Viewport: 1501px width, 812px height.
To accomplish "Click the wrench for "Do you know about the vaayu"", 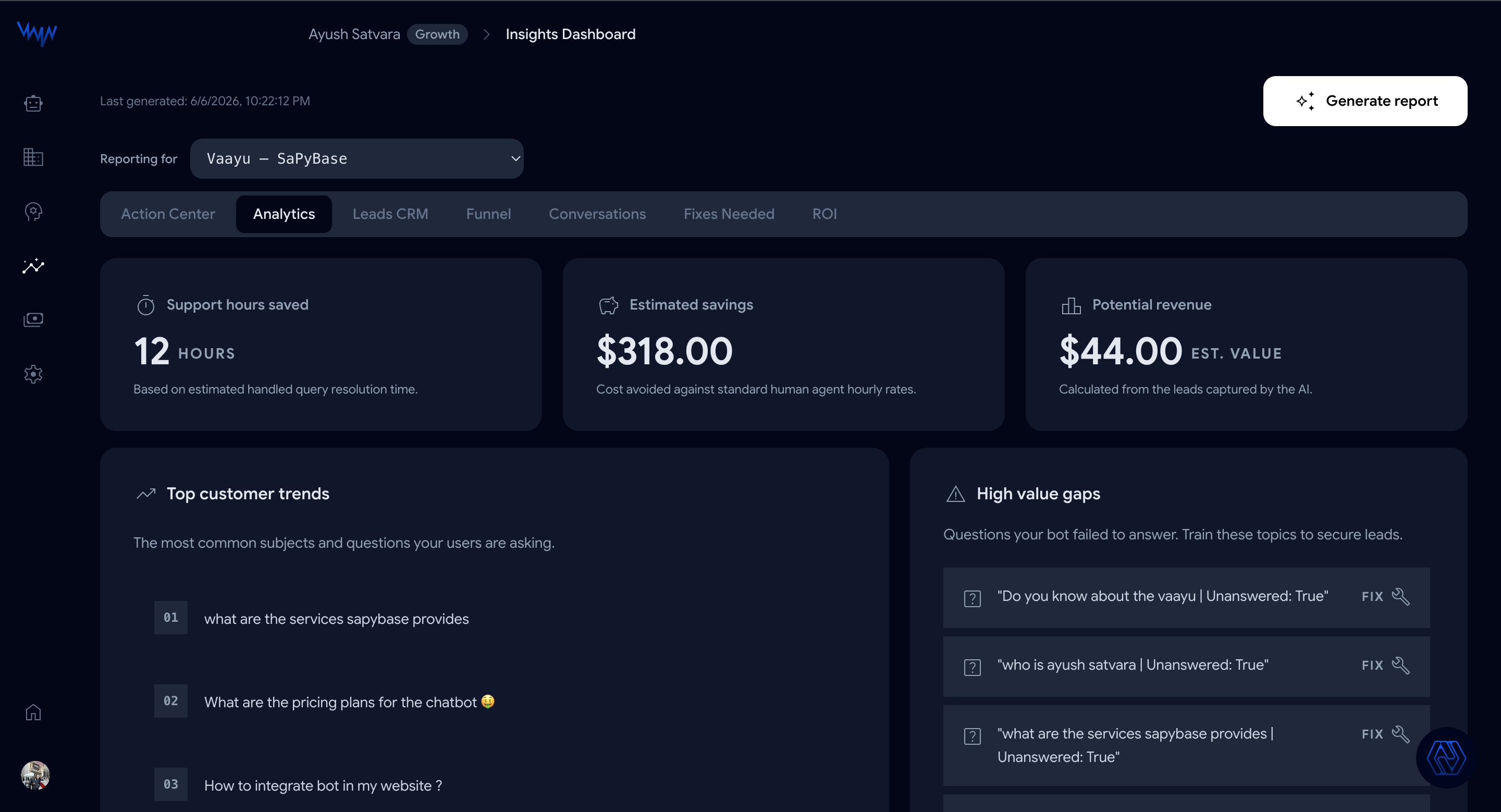I will click(1401, 596).
